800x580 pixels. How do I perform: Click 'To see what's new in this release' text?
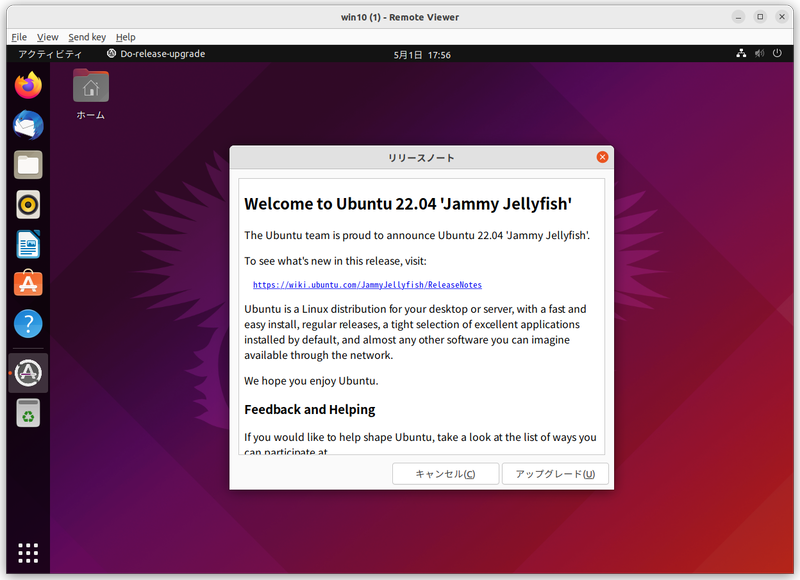(x=335, y=261)
